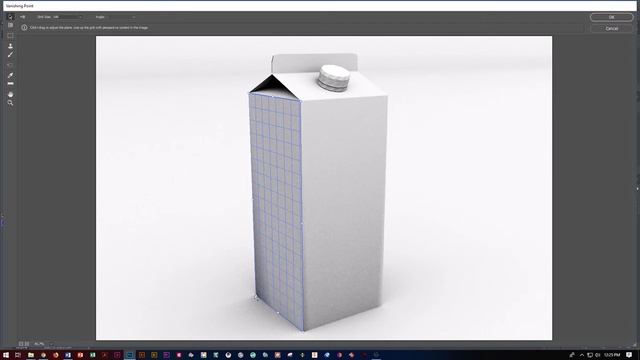Select the Stamp tool
Screen dimensions: 640x360
tap(10, 46)
